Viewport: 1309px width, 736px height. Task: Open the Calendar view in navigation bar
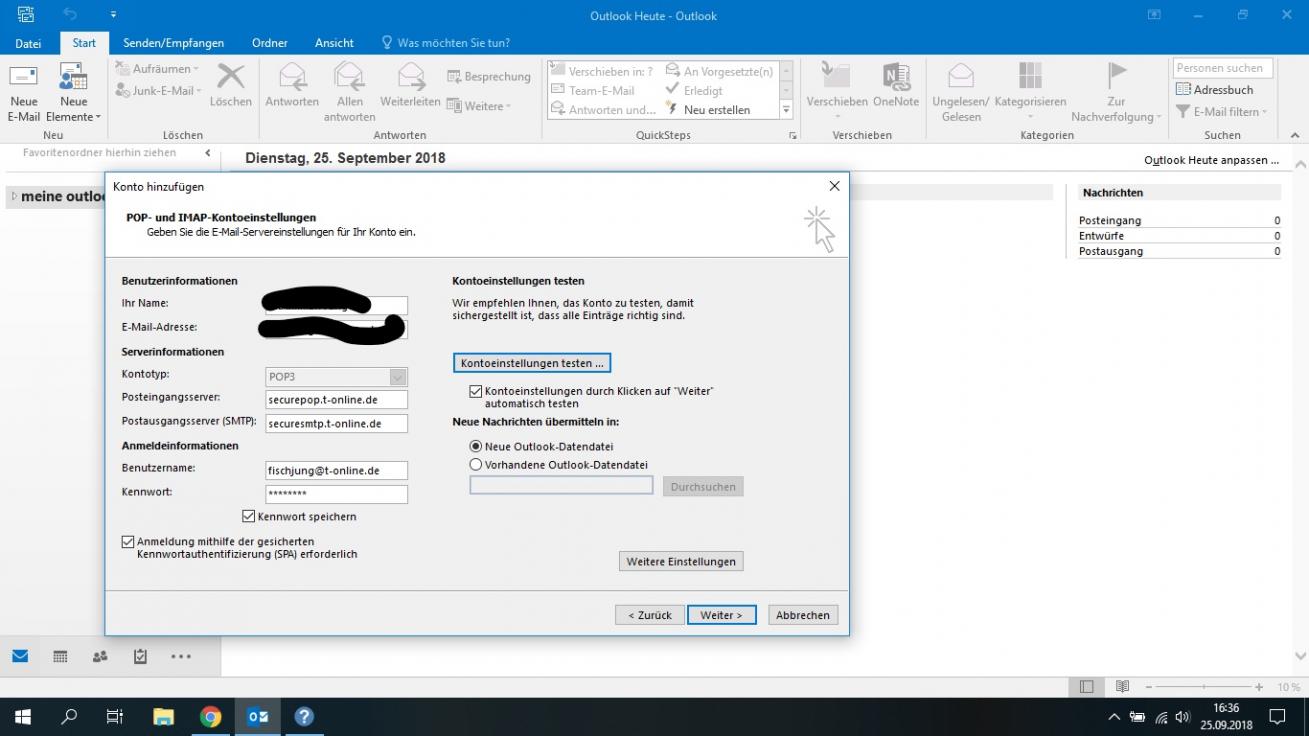(60, 657)
